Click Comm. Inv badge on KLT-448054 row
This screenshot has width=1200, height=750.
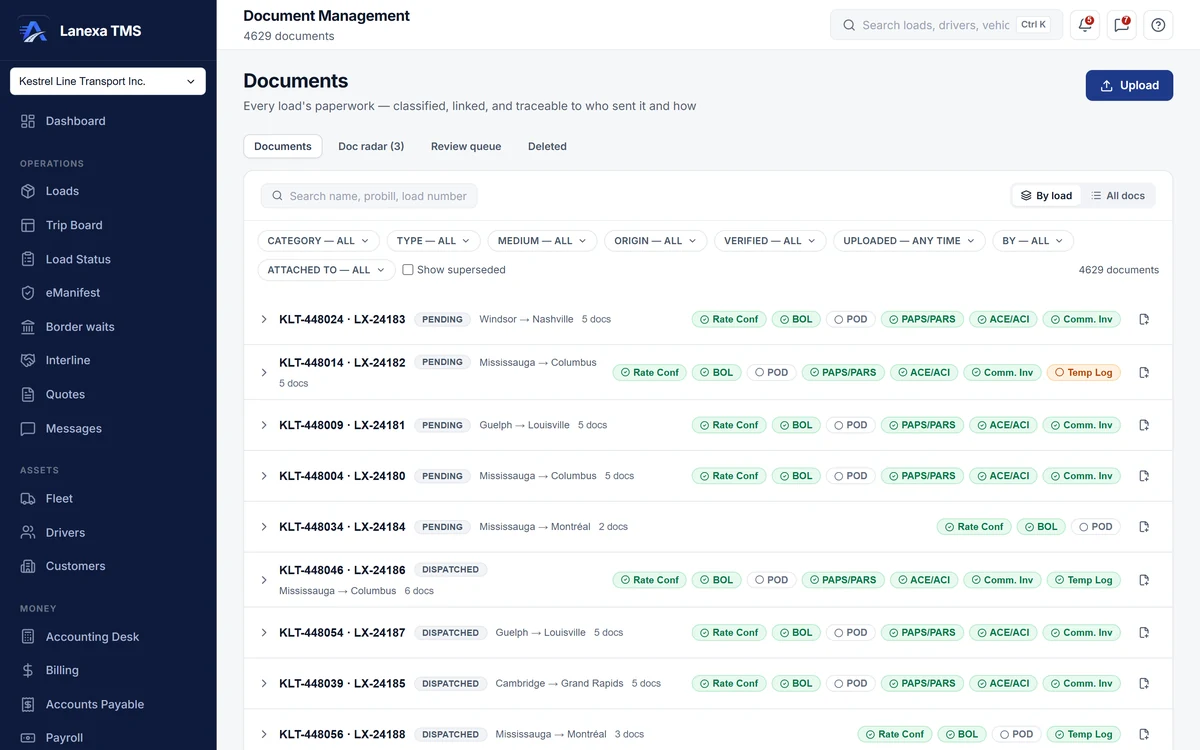1082,633
